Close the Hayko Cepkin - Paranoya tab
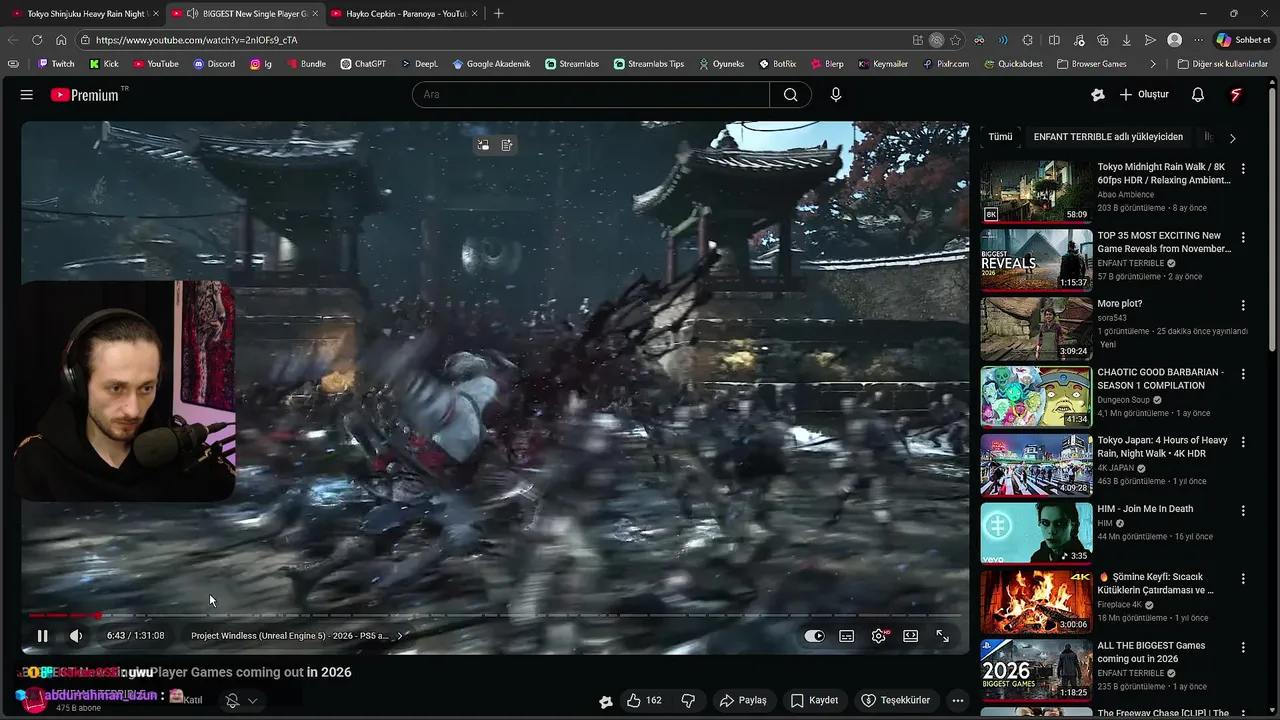Viewport: 1280px width, 720px height. click(x=473, y=14)
